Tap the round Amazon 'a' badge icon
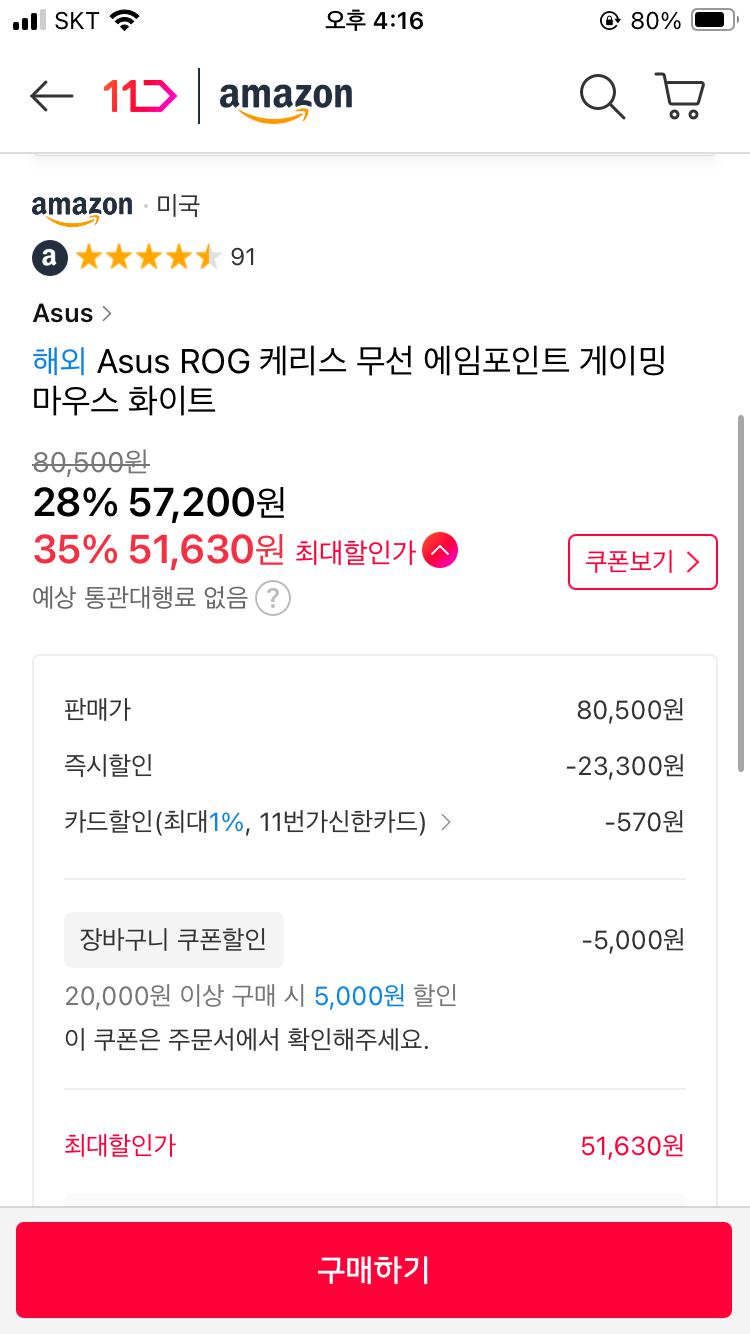The width and height of the screenshot is (750, 1334). (50, 258)
